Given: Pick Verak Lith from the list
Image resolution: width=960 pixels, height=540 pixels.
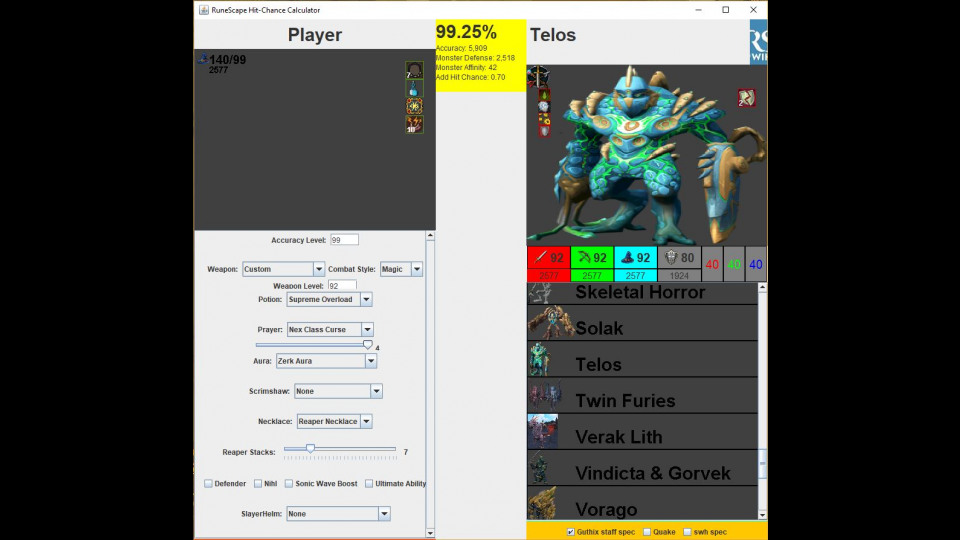Looking at the screenshot, I should [x=642, y=437].
